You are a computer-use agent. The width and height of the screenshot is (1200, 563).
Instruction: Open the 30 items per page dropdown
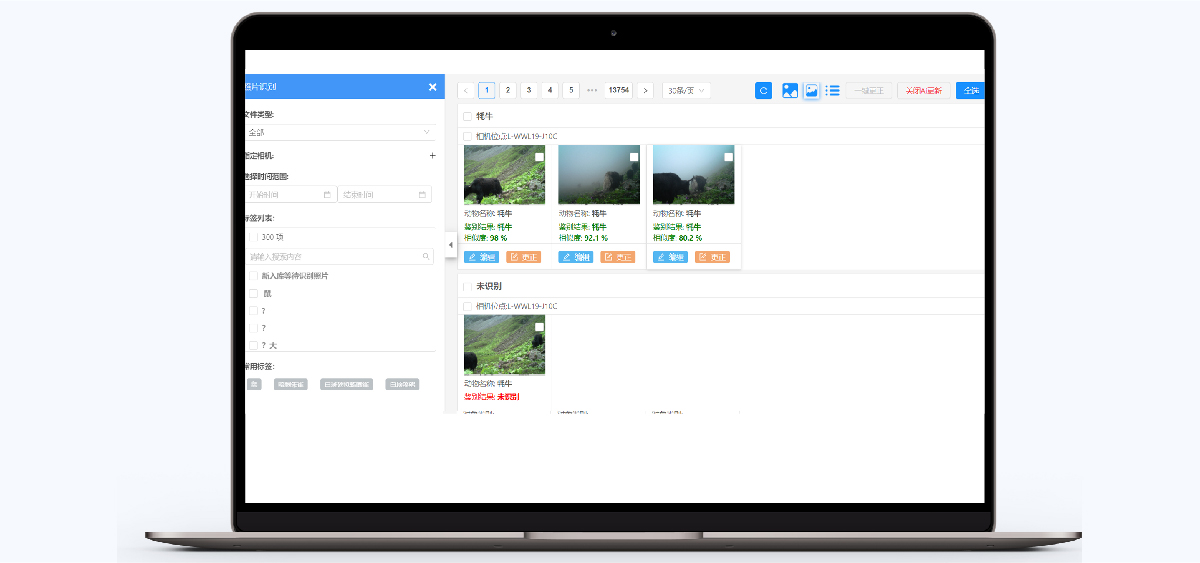click(x=687, y=90)
